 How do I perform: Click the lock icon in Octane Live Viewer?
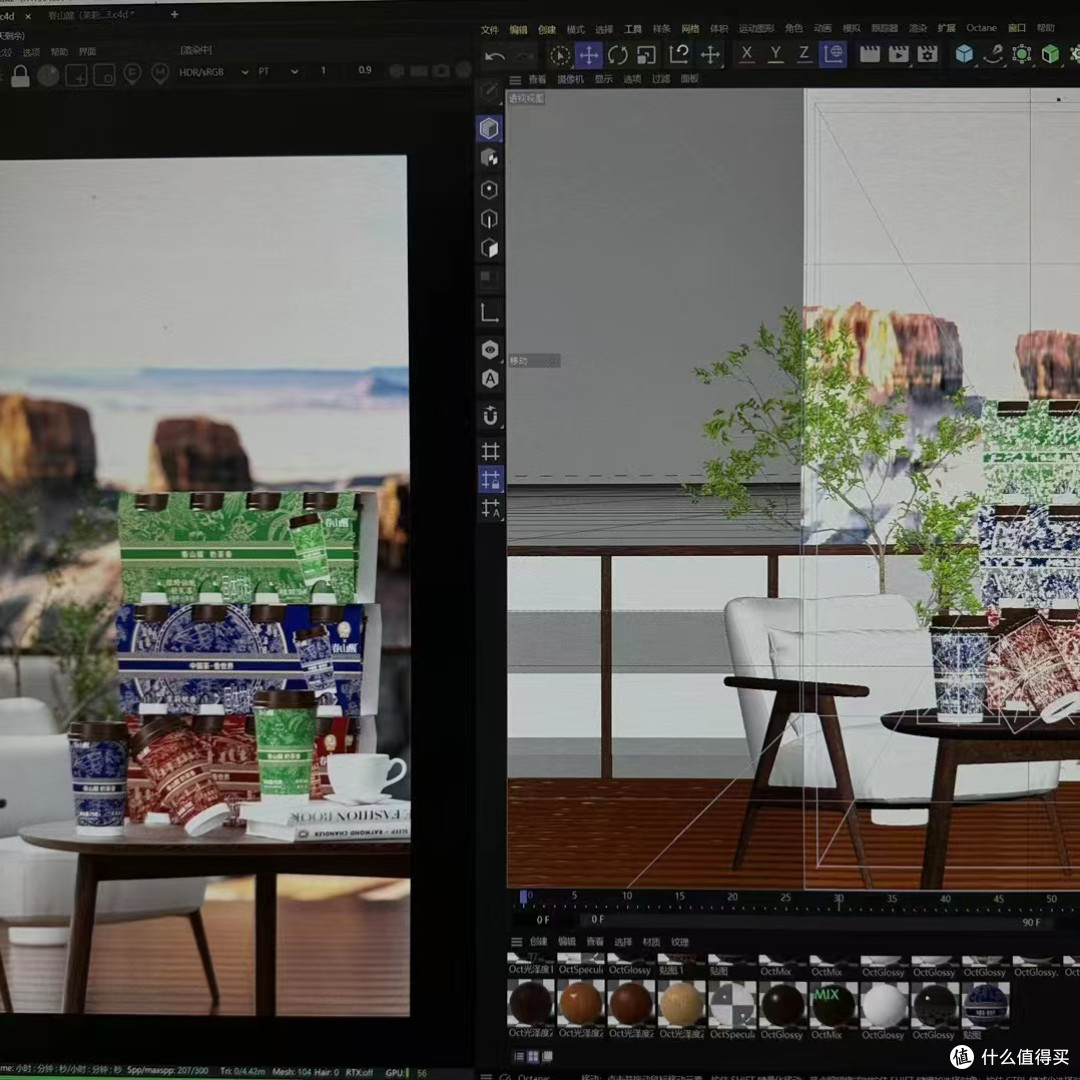point(20,75)
